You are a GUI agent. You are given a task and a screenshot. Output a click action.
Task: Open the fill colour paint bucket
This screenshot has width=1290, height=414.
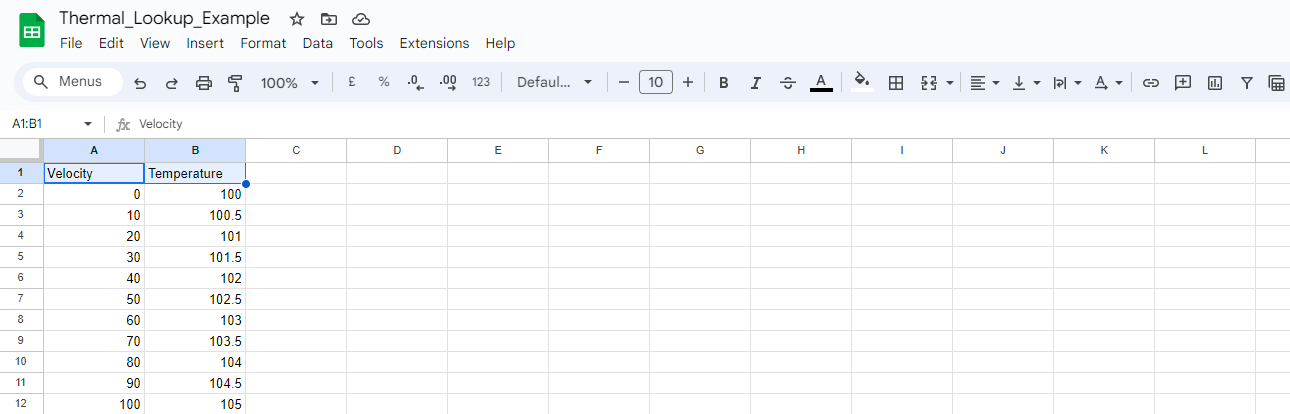pos(862,83)
